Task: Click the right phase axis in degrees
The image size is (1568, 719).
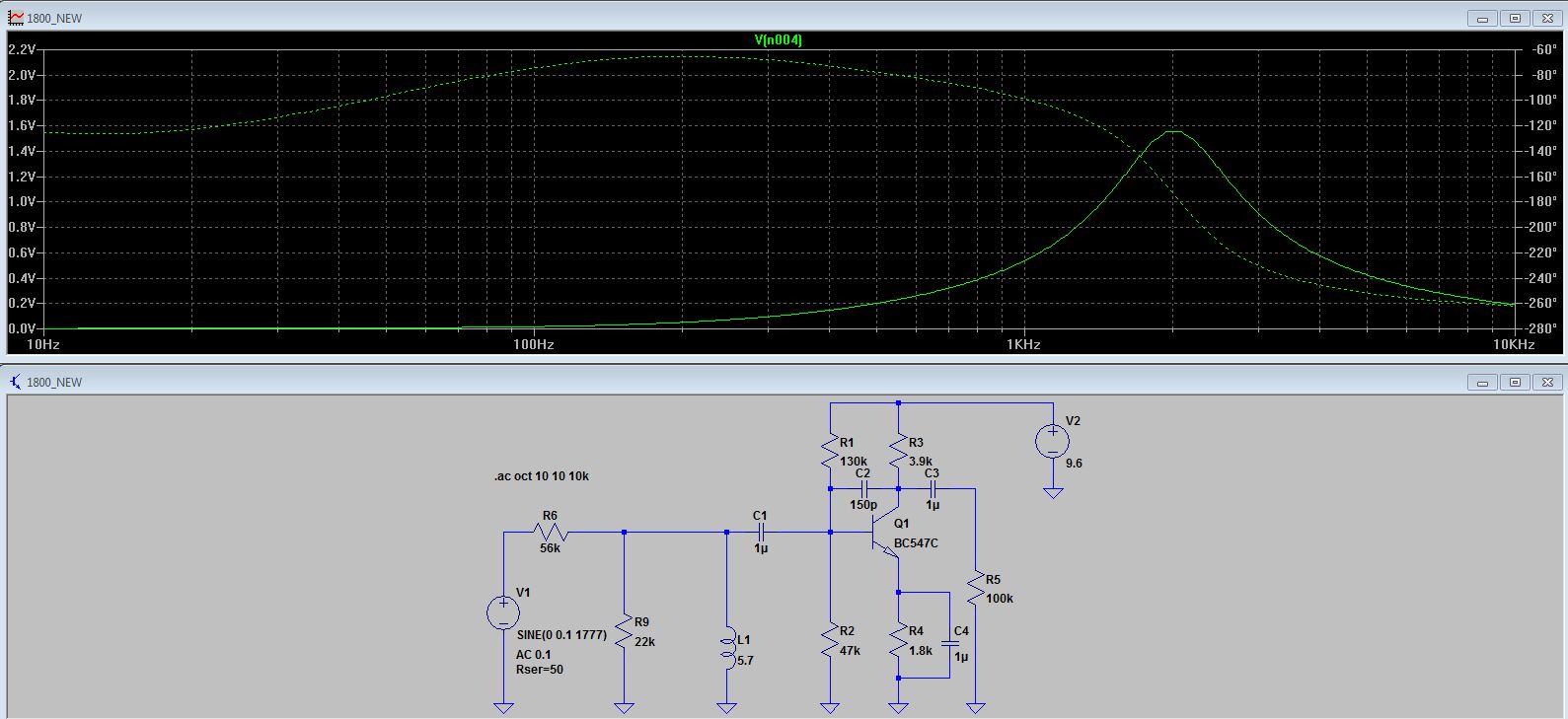Action: click(x=1541, y=187)
